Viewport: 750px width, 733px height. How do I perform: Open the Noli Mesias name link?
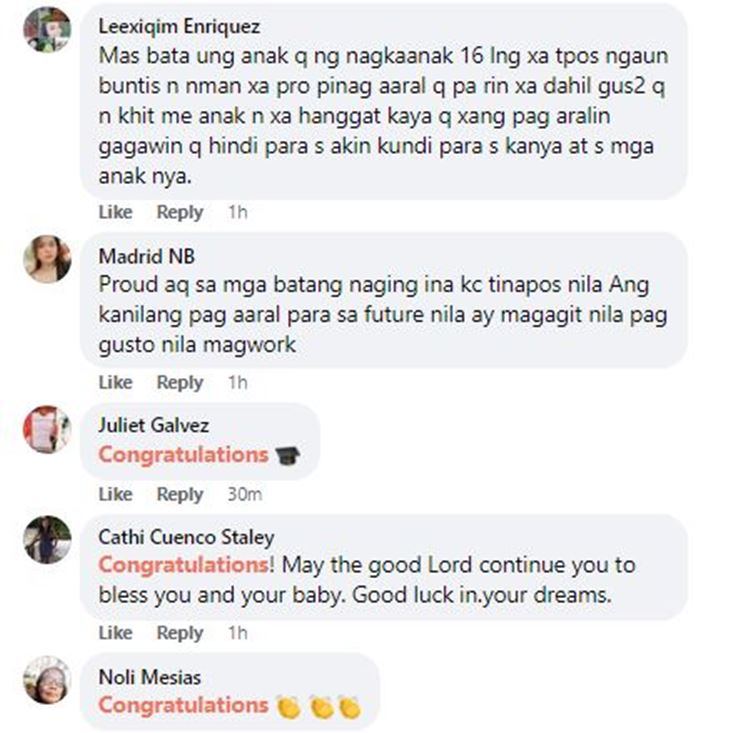click(x=150, y=677)
